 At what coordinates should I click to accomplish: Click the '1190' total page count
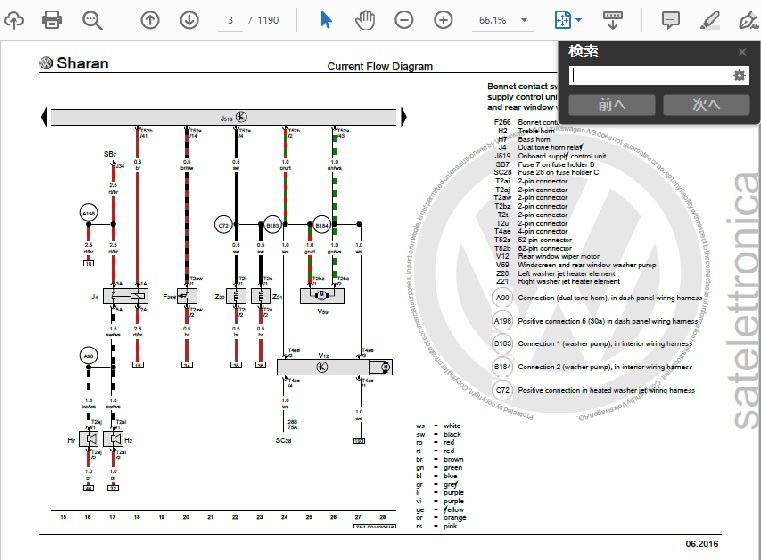coord(268,20)
